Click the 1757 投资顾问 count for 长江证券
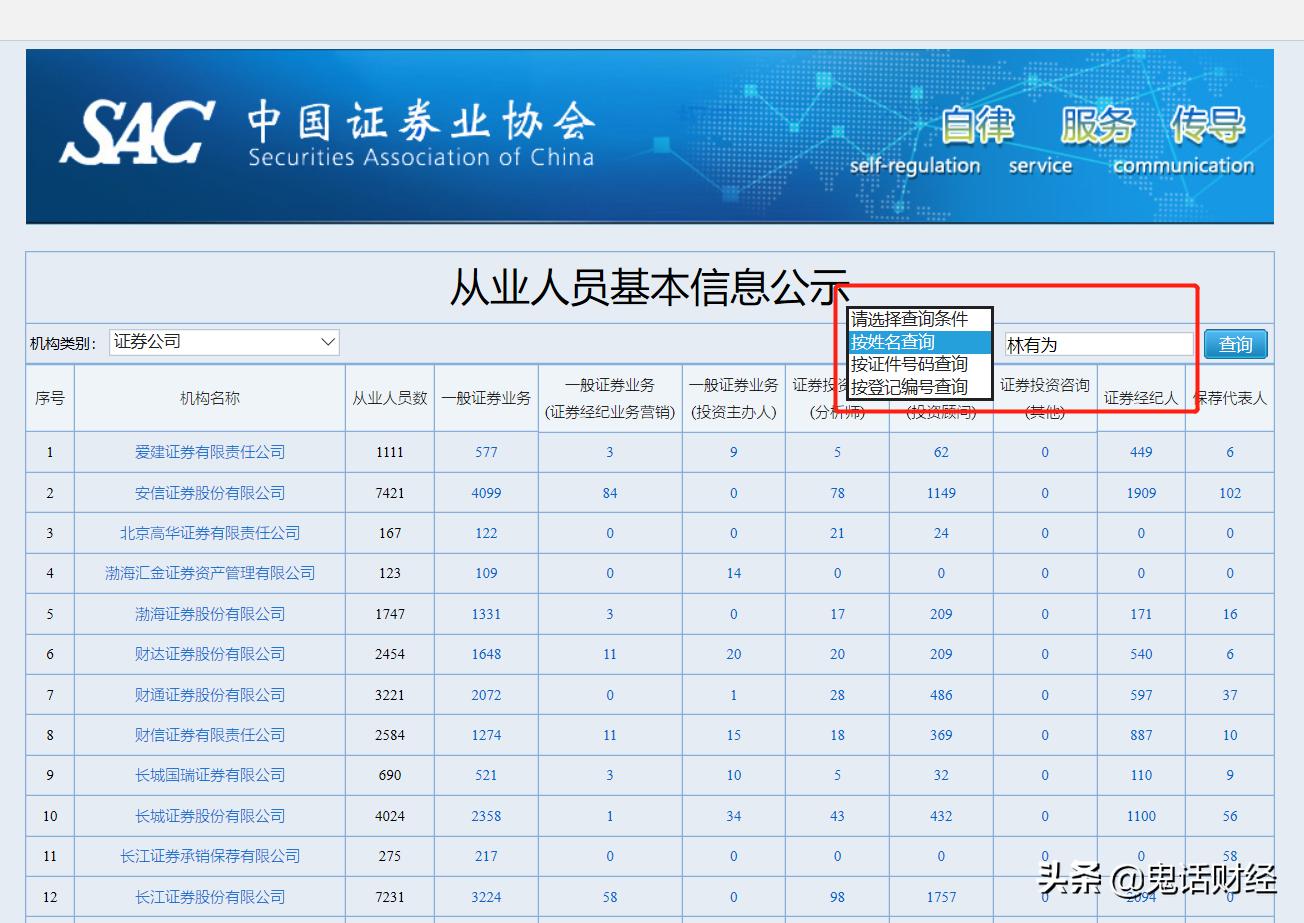 pyautogui.click(x=940, y=896)
